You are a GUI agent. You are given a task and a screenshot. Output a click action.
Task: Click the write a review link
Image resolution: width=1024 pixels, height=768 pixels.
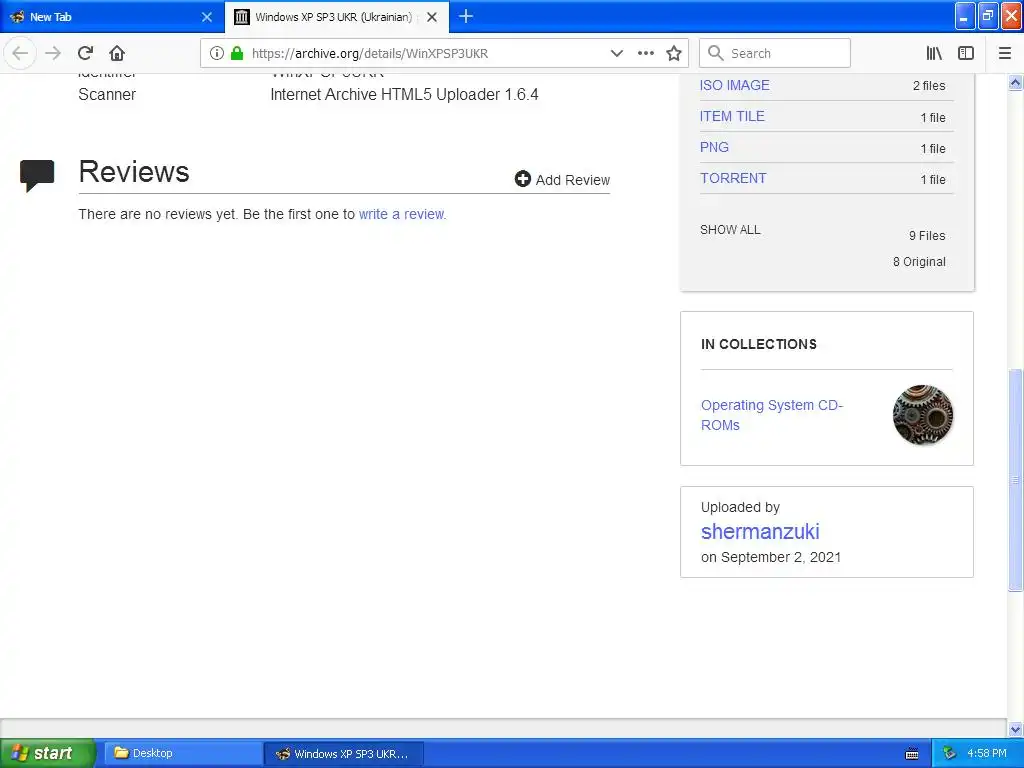pos(402,214)
